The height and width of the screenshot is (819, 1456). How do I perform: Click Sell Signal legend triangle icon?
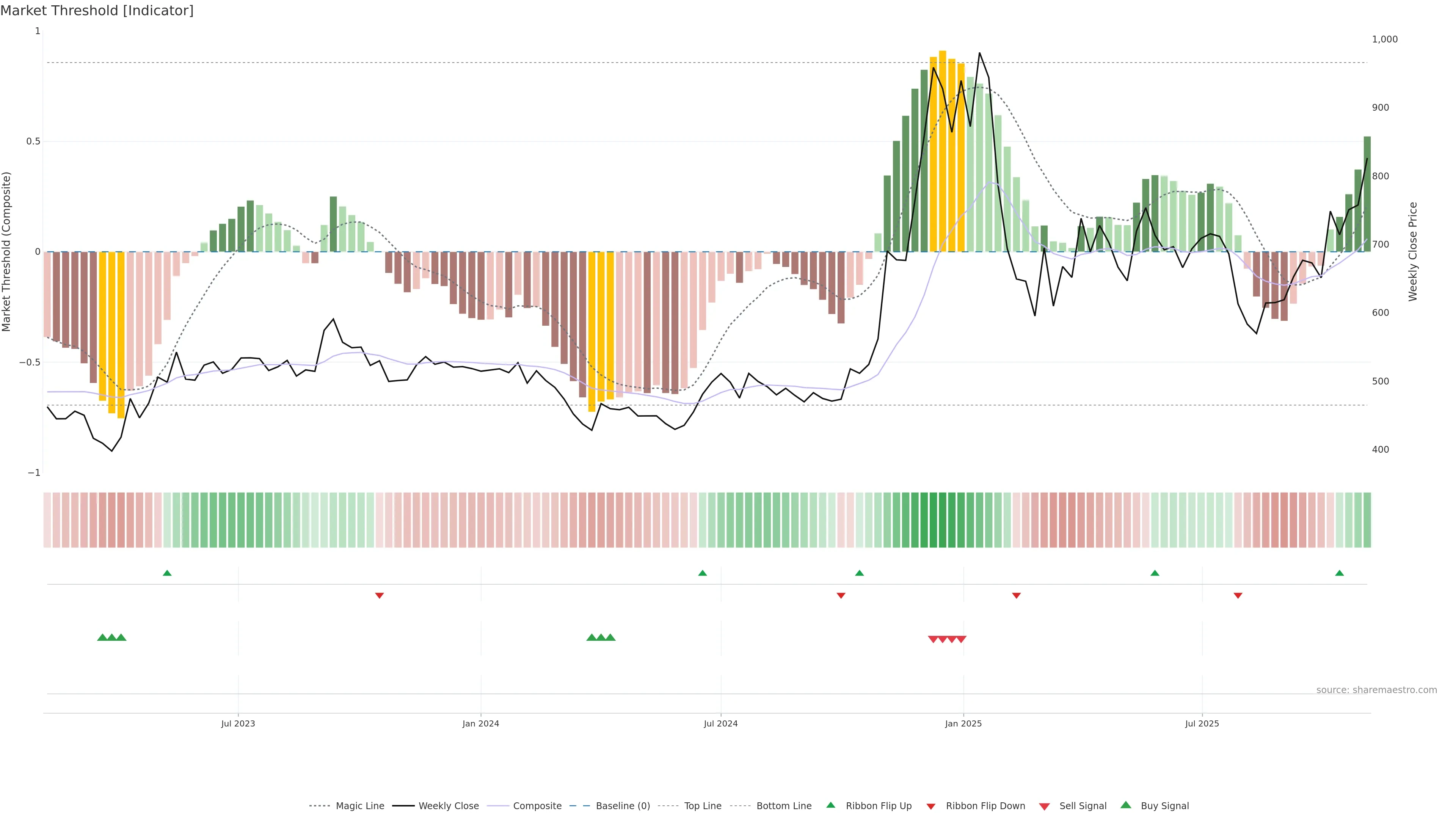[x=1044, y=806]
